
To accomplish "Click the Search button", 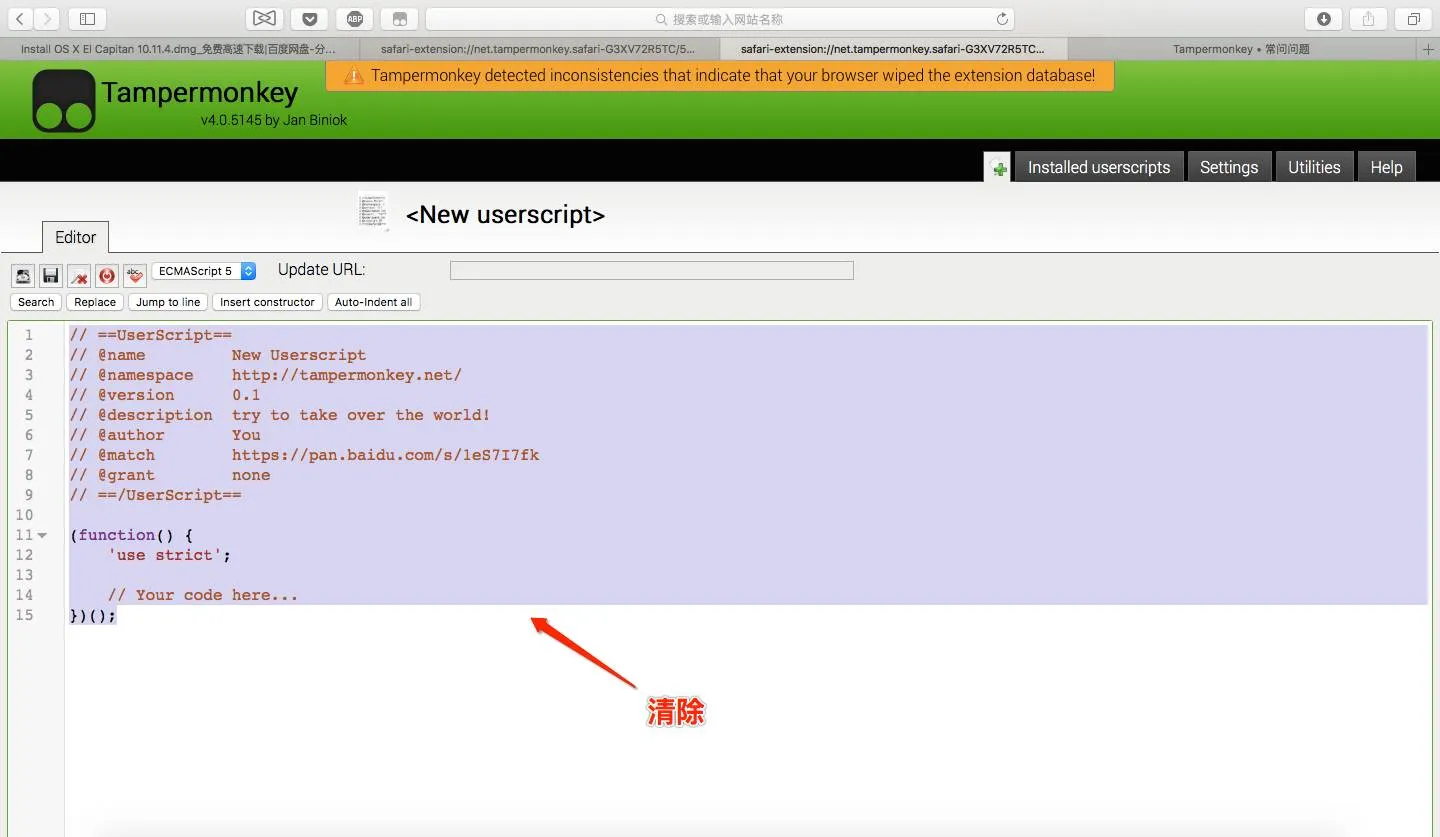I will (x=36, y=302).
